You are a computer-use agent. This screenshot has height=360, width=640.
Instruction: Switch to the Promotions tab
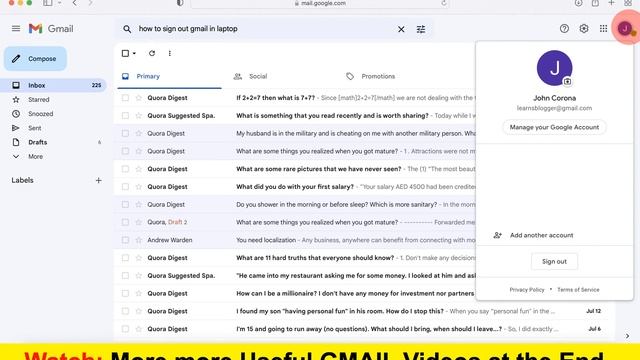pyautogui.click(x=378, y=76)
